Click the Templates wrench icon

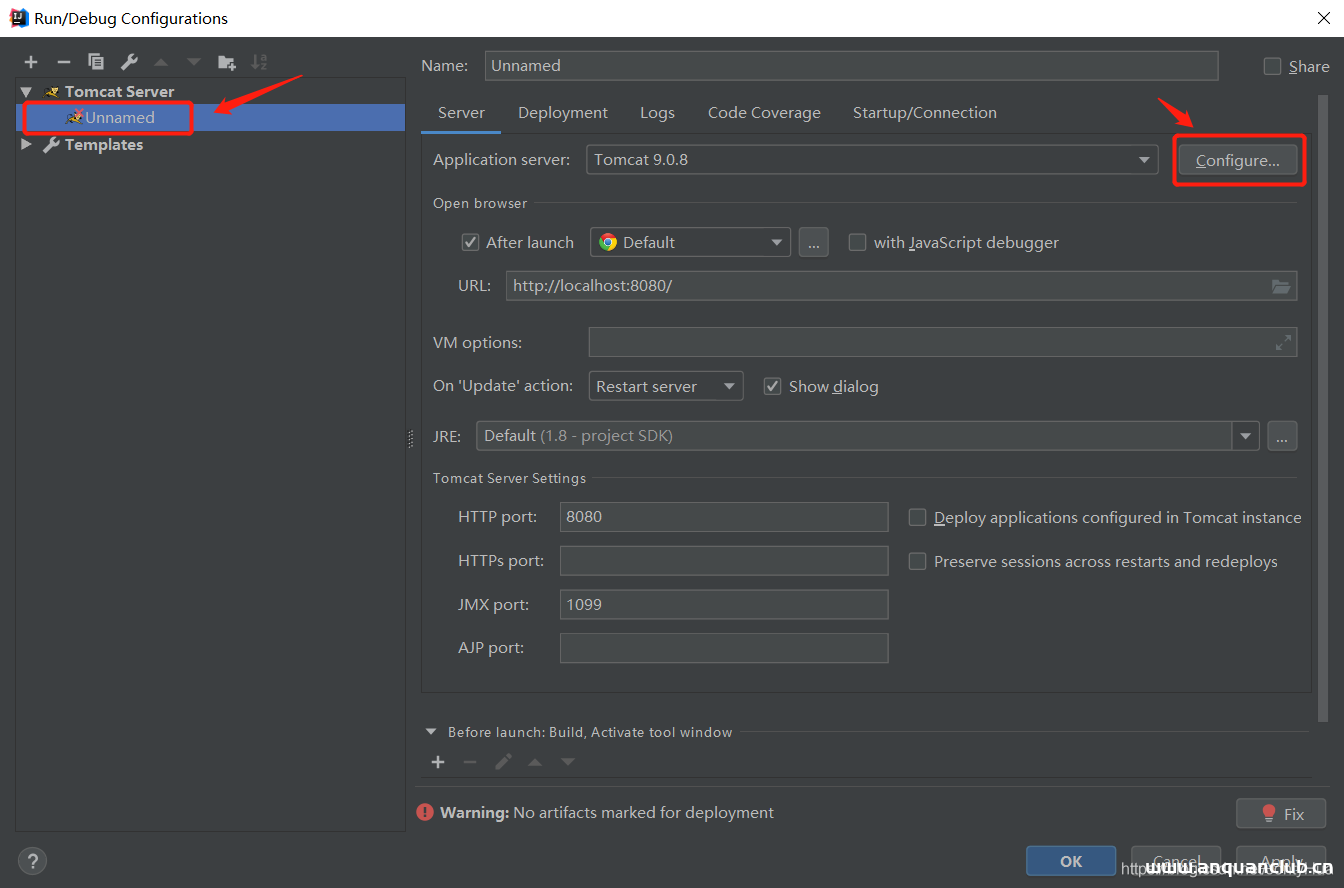click(x=51, y=145)
